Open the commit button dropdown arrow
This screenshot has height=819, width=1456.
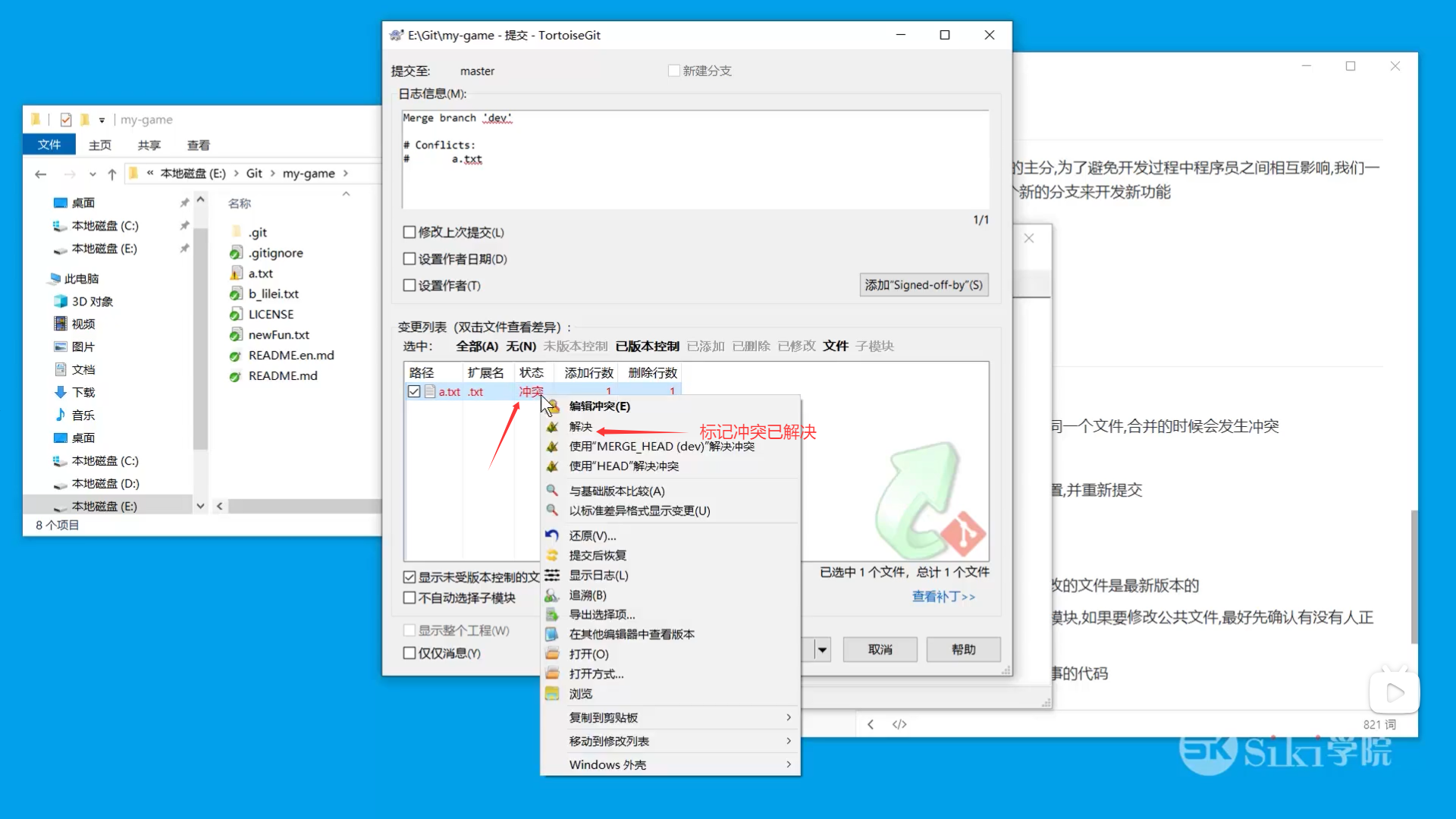pyautogui.click(x=822, y=650)
